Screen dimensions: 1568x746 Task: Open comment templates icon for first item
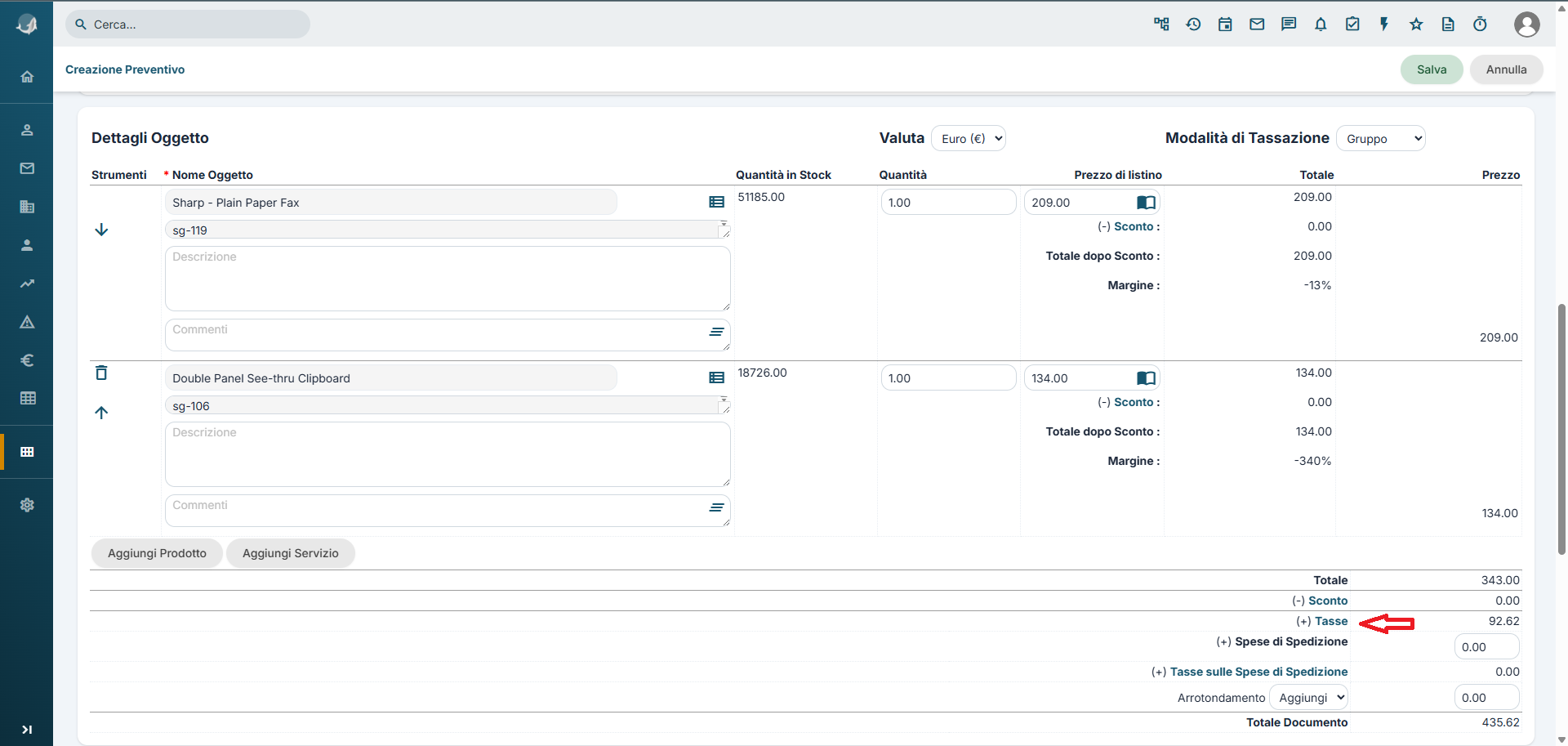coord(716,332)
